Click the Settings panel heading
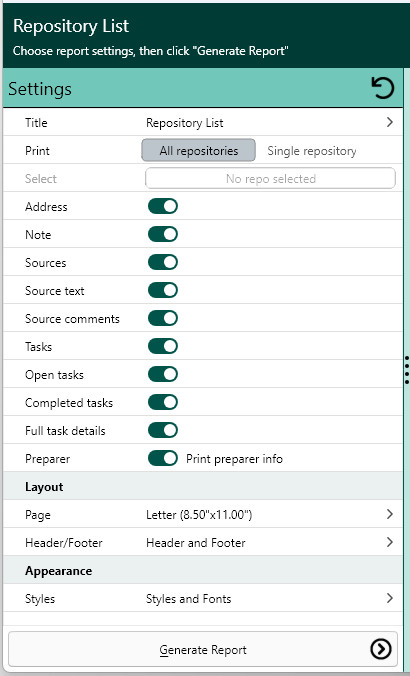This screenshot has height=676, width=410. (40, 89)
